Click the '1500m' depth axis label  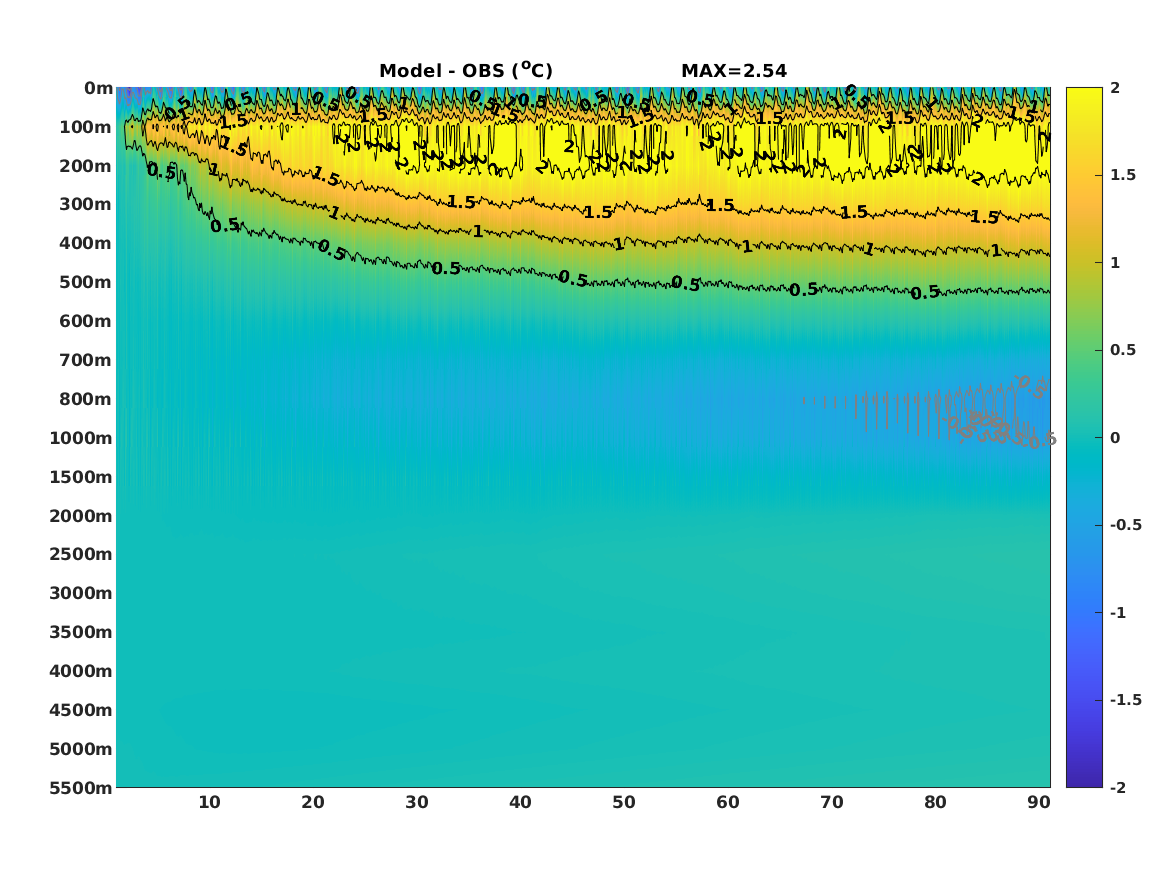pyautogui.click(x=81, y=477)
